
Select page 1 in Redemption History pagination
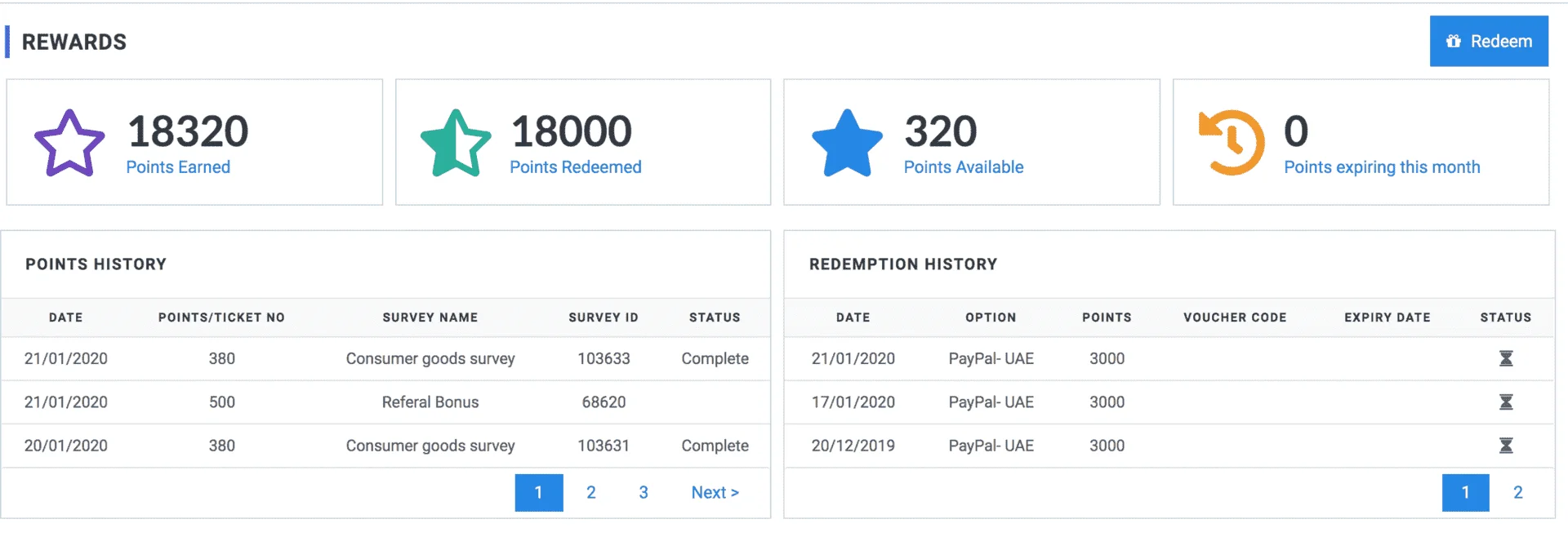click(1466, 492)
